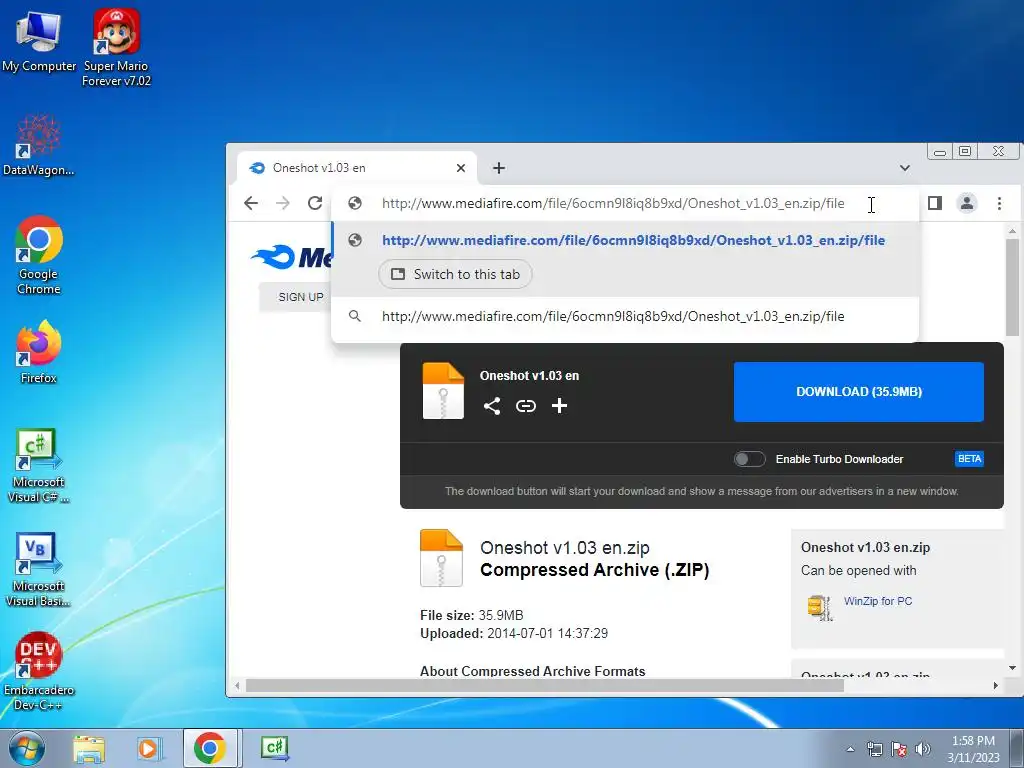Click the BETA badge

[969, 459]
